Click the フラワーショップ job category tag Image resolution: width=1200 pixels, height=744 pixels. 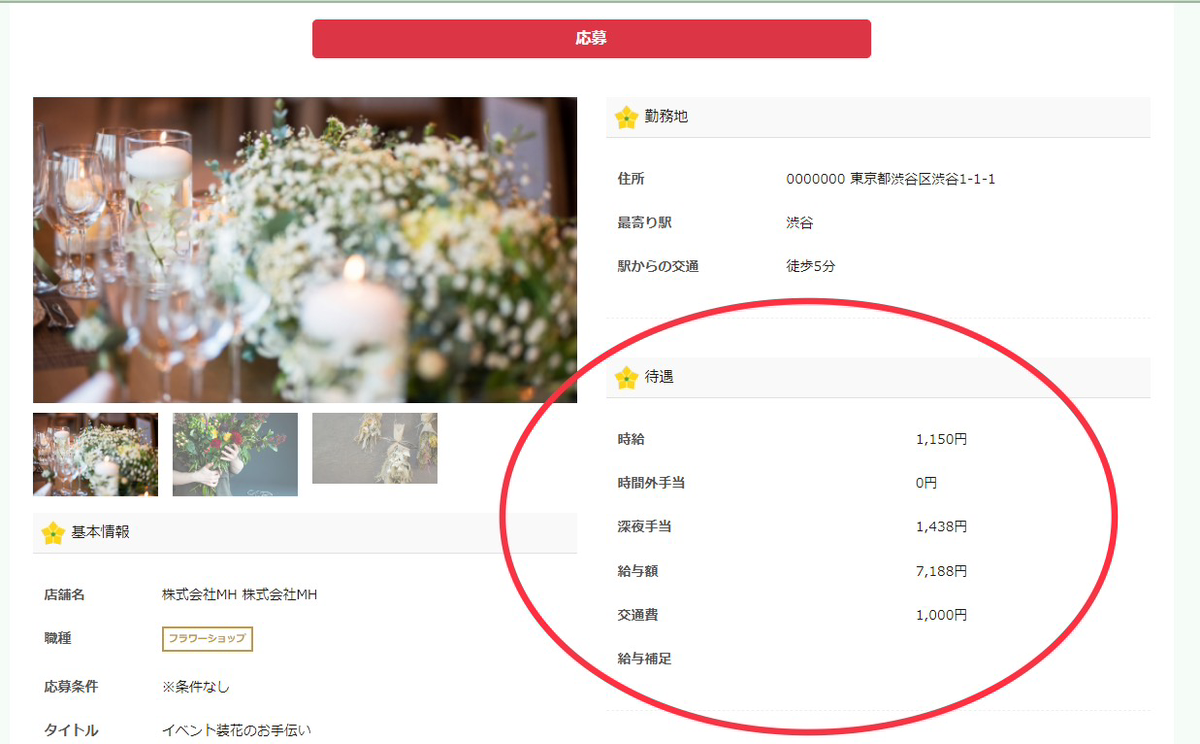click(x=207, y=639)
